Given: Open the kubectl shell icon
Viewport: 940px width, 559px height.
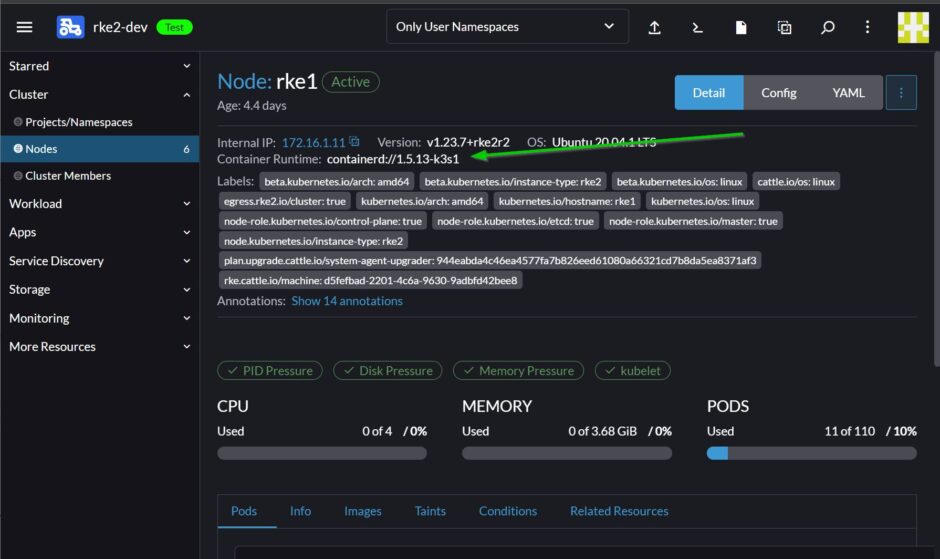Looking at the screenshot, I should pyautogui.click(x=698, y=27).
